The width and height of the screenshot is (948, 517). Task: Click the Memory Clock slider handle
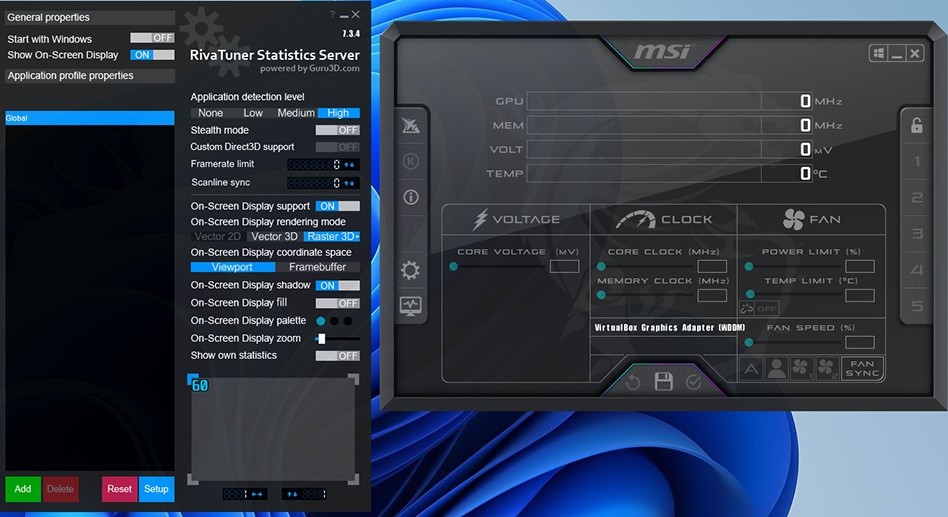(x=601, y=295)
